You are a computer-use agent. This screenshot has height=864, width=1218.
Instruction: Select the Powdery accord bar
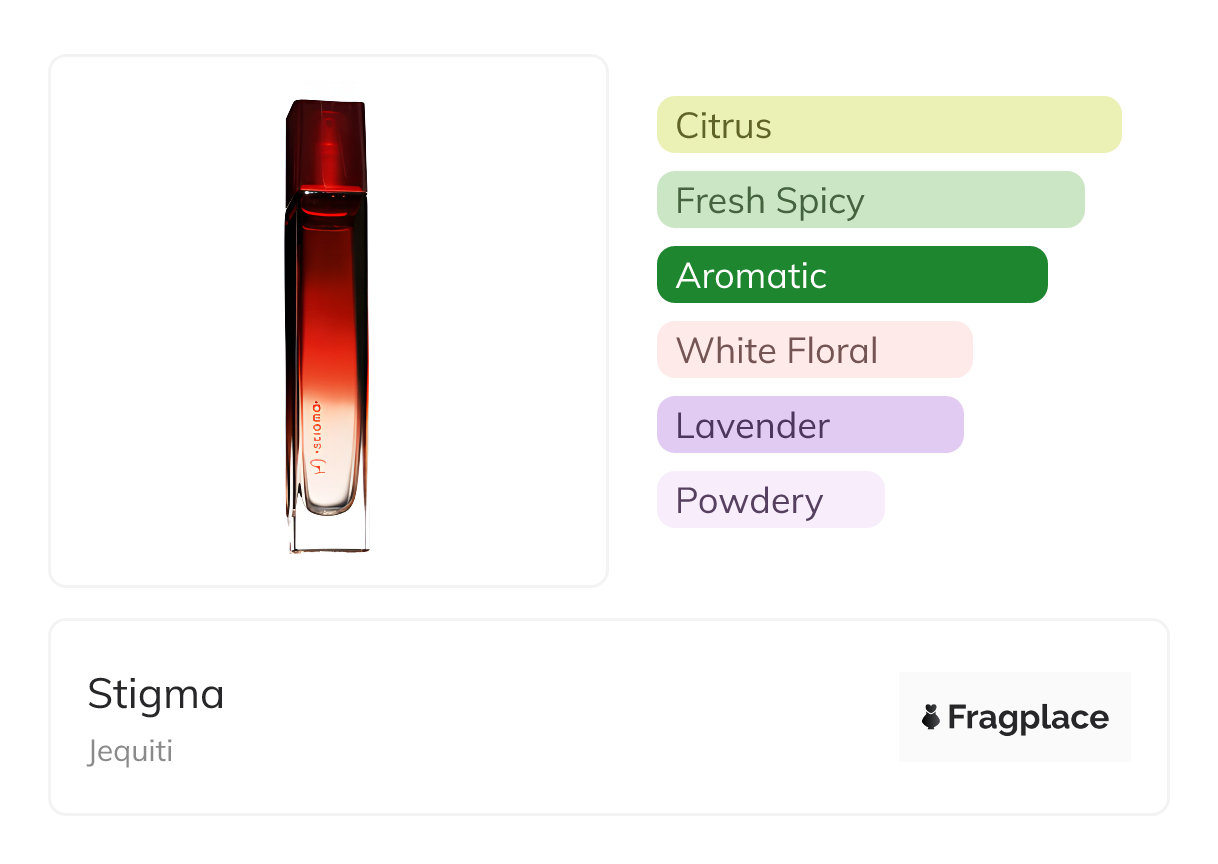[x=770, y=500]
